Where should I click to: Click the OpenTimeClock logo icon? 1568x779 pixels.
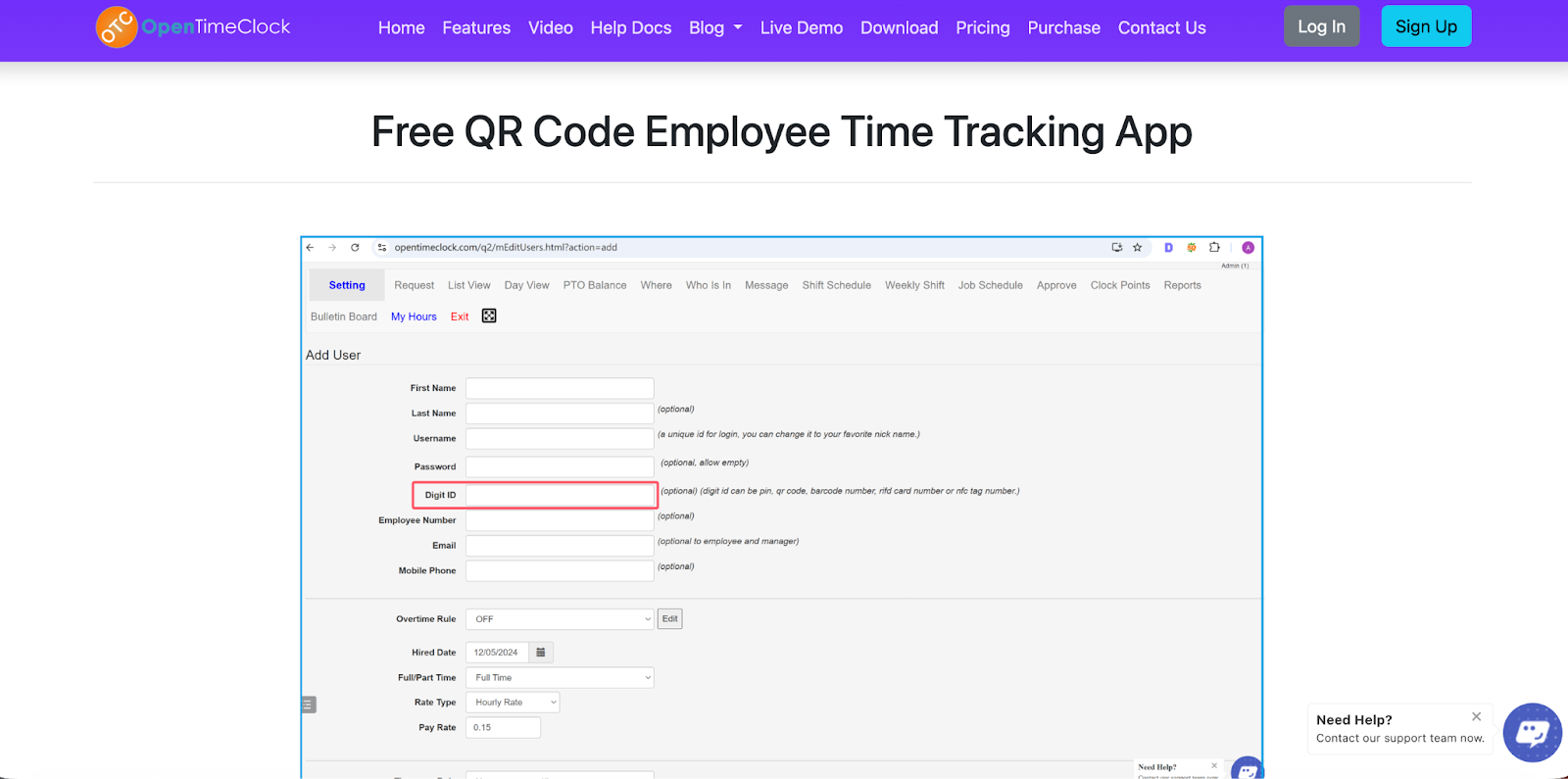pos(117,27)
